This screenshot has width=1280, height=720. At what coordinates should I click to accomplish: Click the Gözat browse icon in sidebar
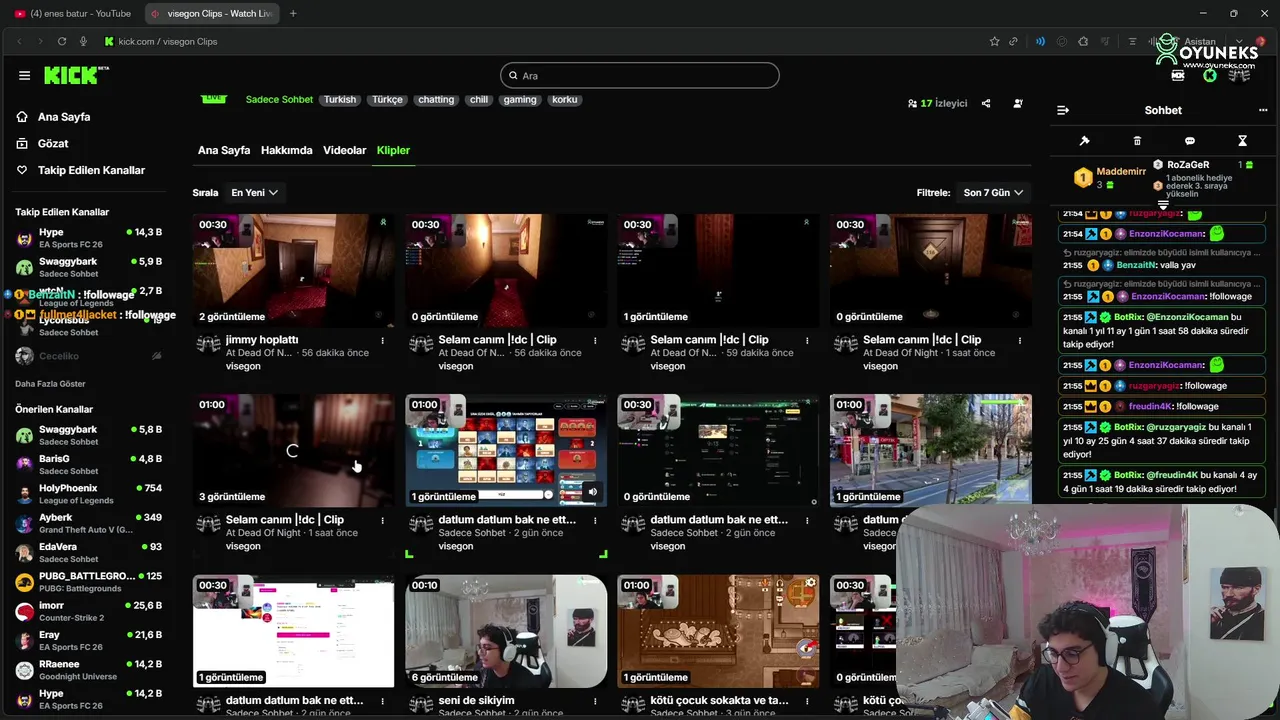[22, 144]
